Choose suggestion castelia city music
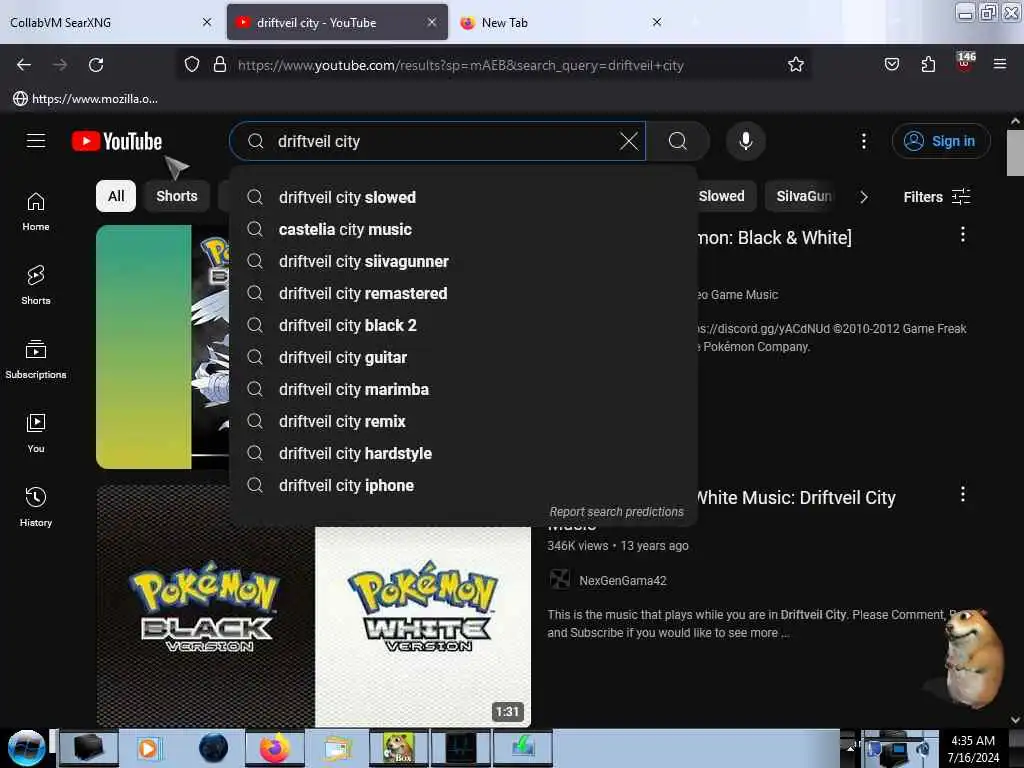This screenshot has height=768, width=1024. [463, 229]
